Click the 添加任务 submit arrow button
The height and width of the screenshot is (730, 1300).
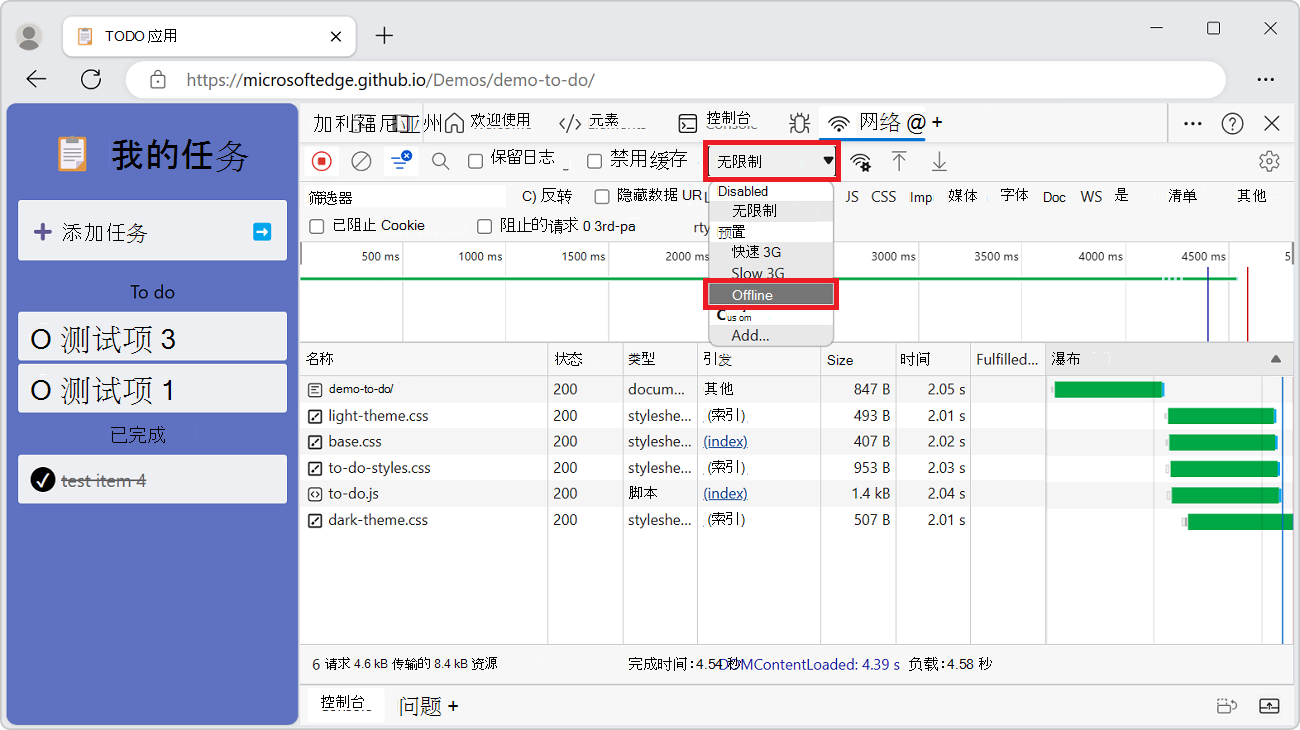click(x=262, y=232)
